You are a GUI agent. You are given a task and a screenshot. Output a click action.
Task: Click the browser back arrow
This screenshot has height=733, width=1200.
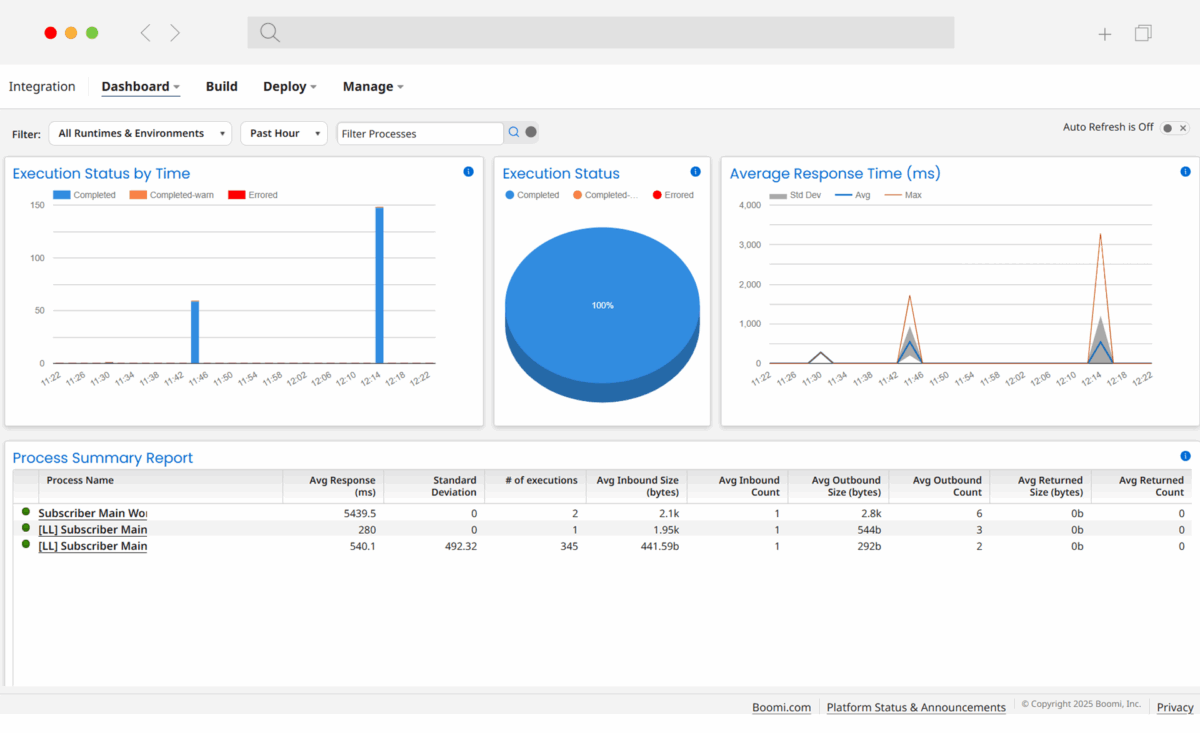146,33
